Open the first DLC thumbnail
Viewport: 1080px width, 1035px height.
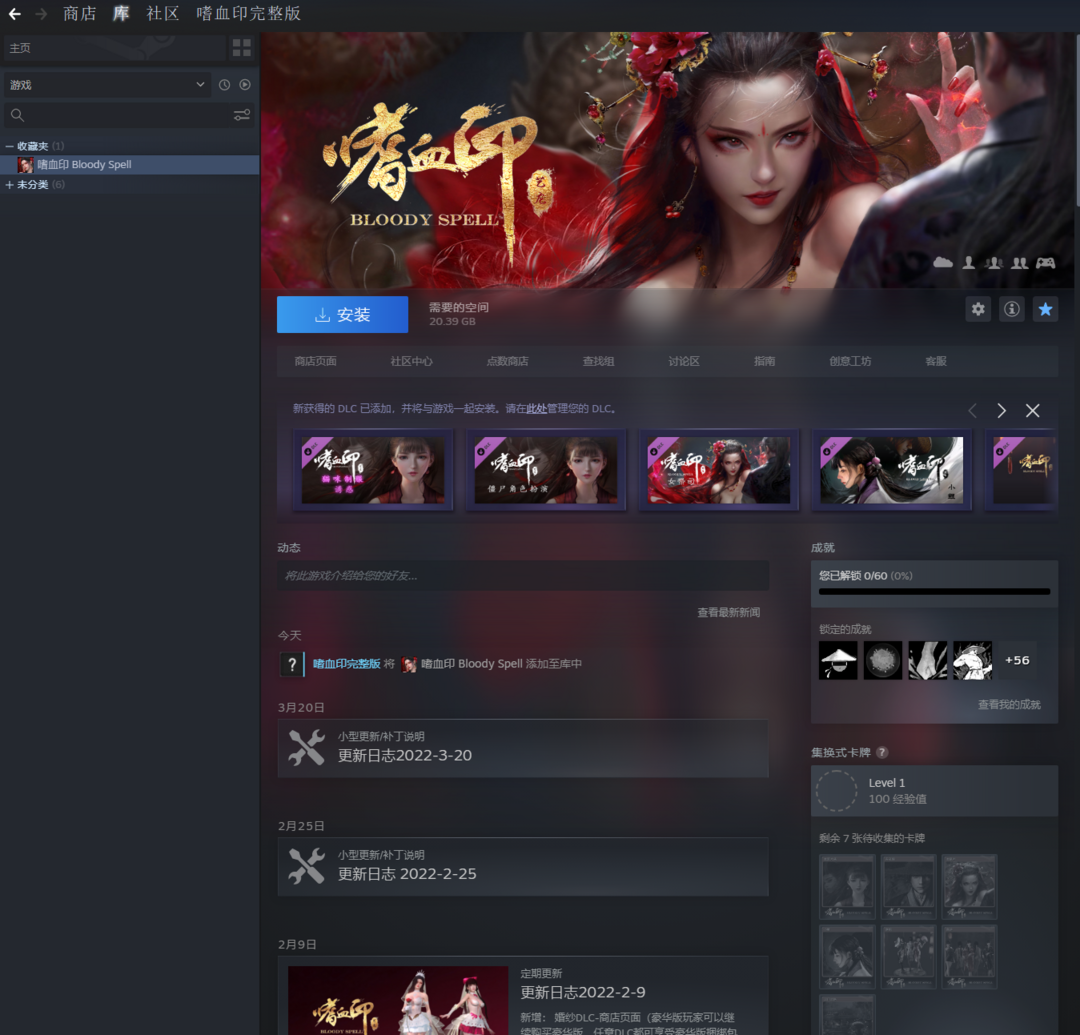pos(373,470)
